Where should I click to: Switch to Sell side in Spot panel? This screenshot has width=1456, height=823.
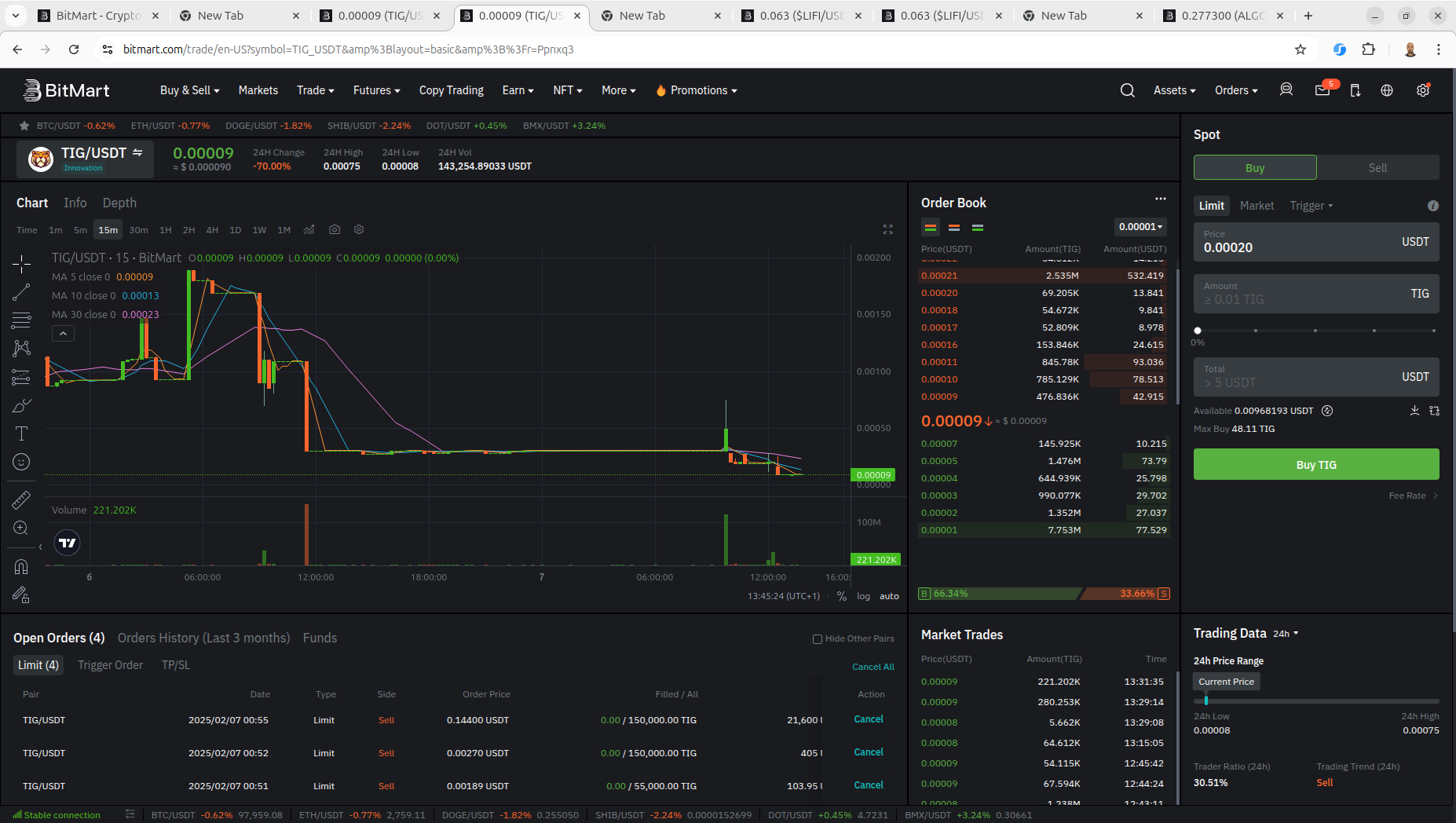point(1377,167)
